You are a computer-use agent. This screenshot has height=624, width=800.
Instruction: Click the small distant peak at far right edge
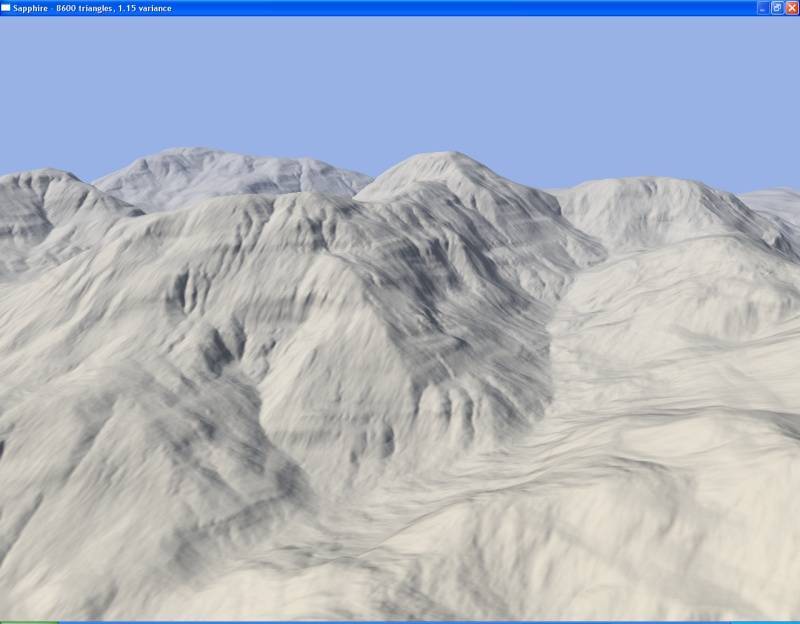780,197
